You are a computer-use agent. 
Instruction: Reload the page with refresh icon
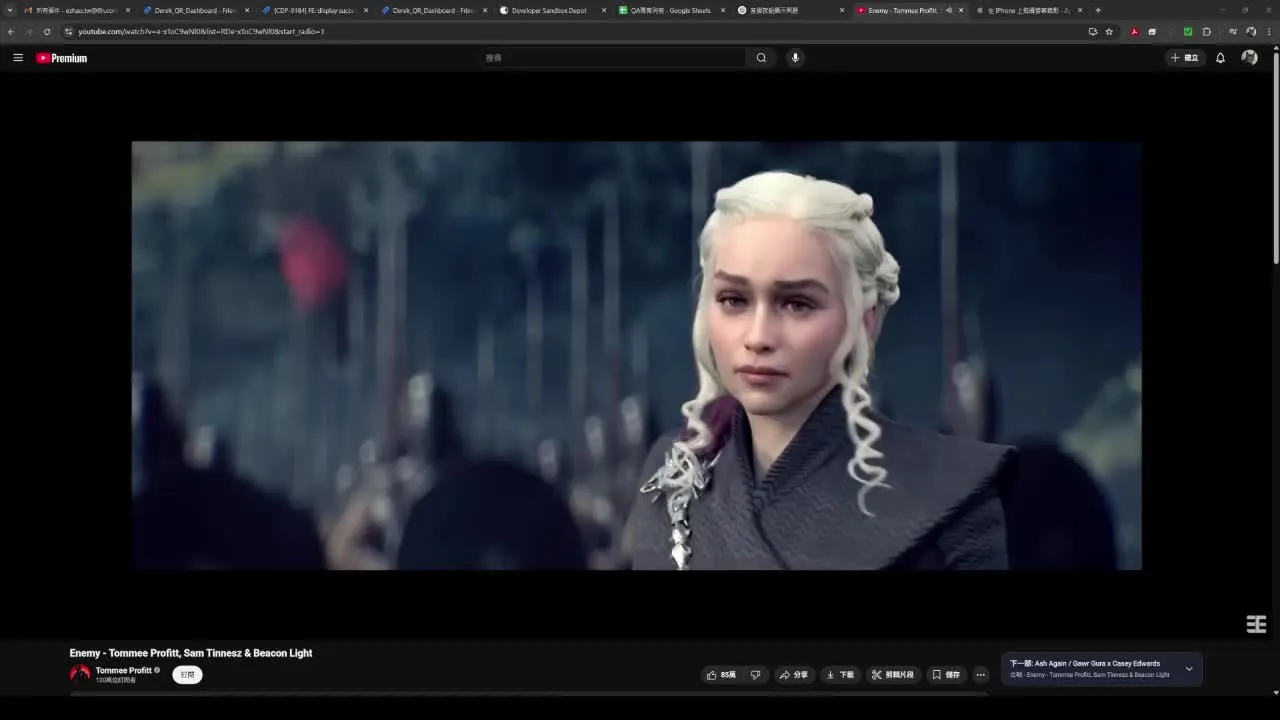[46, 31]
